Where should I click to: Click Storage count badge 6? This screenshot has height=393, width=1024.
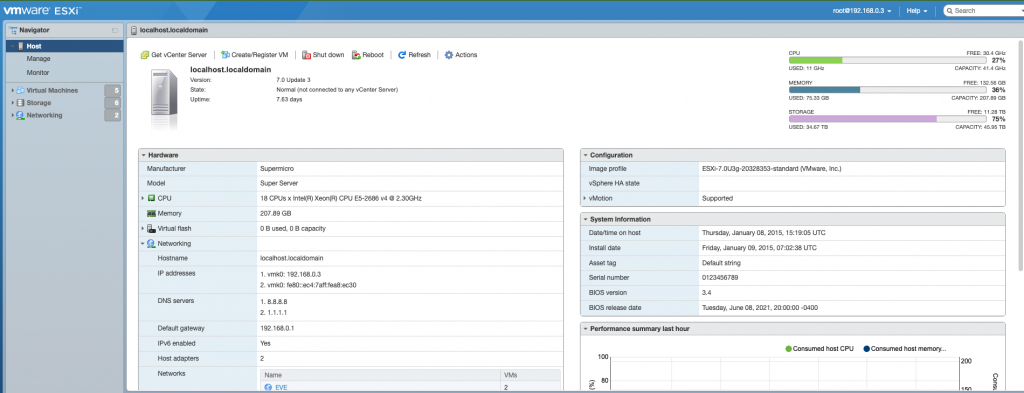pyautogui.click(x=114, y=102)
